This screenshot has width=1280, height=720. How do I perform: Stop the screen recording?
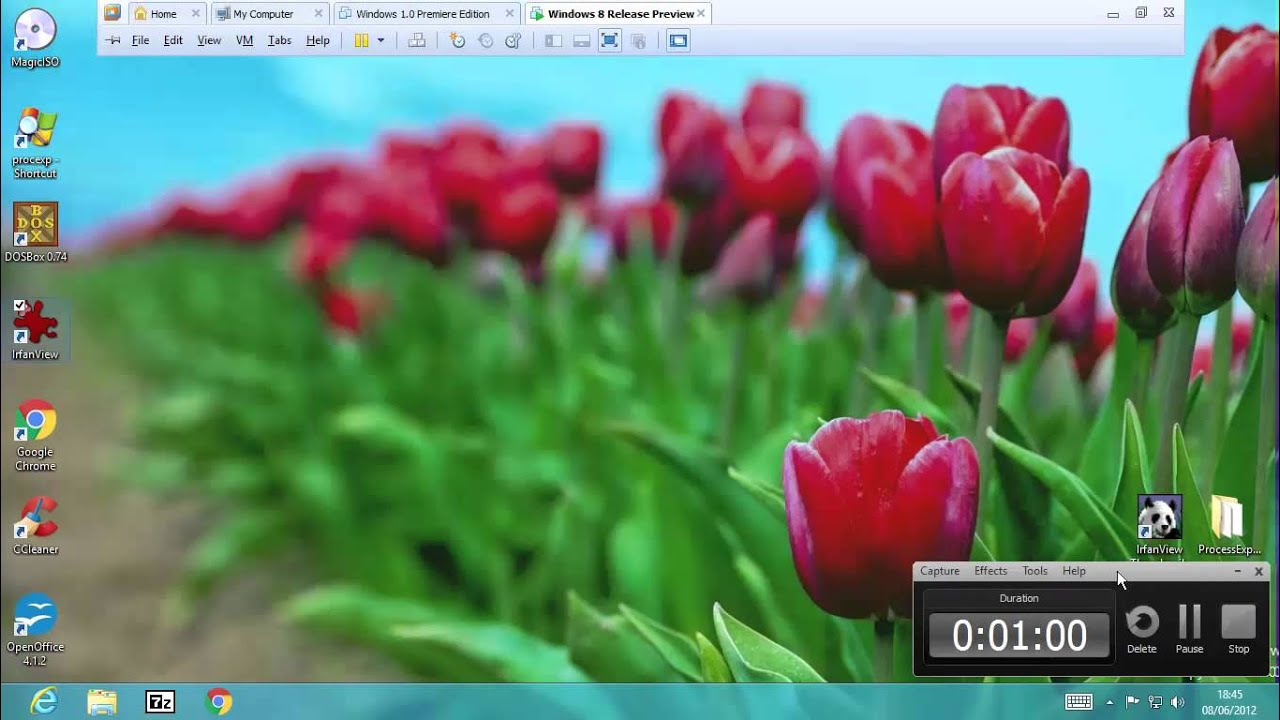pos(1238,629)
